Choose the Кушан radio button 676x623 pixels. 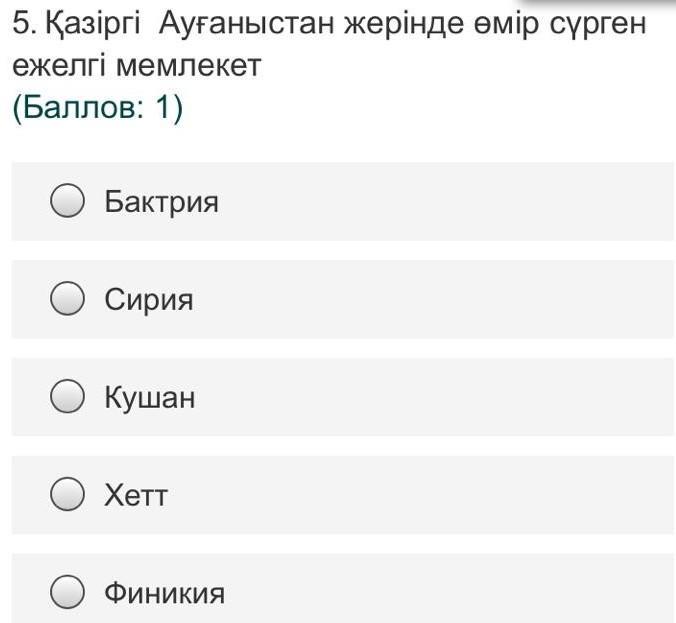coord(67,397)
